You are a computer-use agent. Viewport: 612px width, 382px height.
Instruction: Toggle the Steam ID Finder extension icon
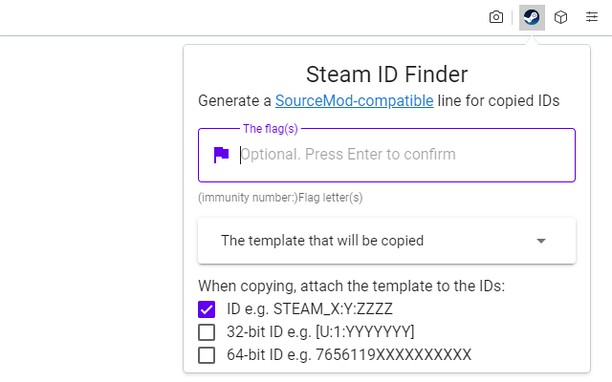point(532,18)
